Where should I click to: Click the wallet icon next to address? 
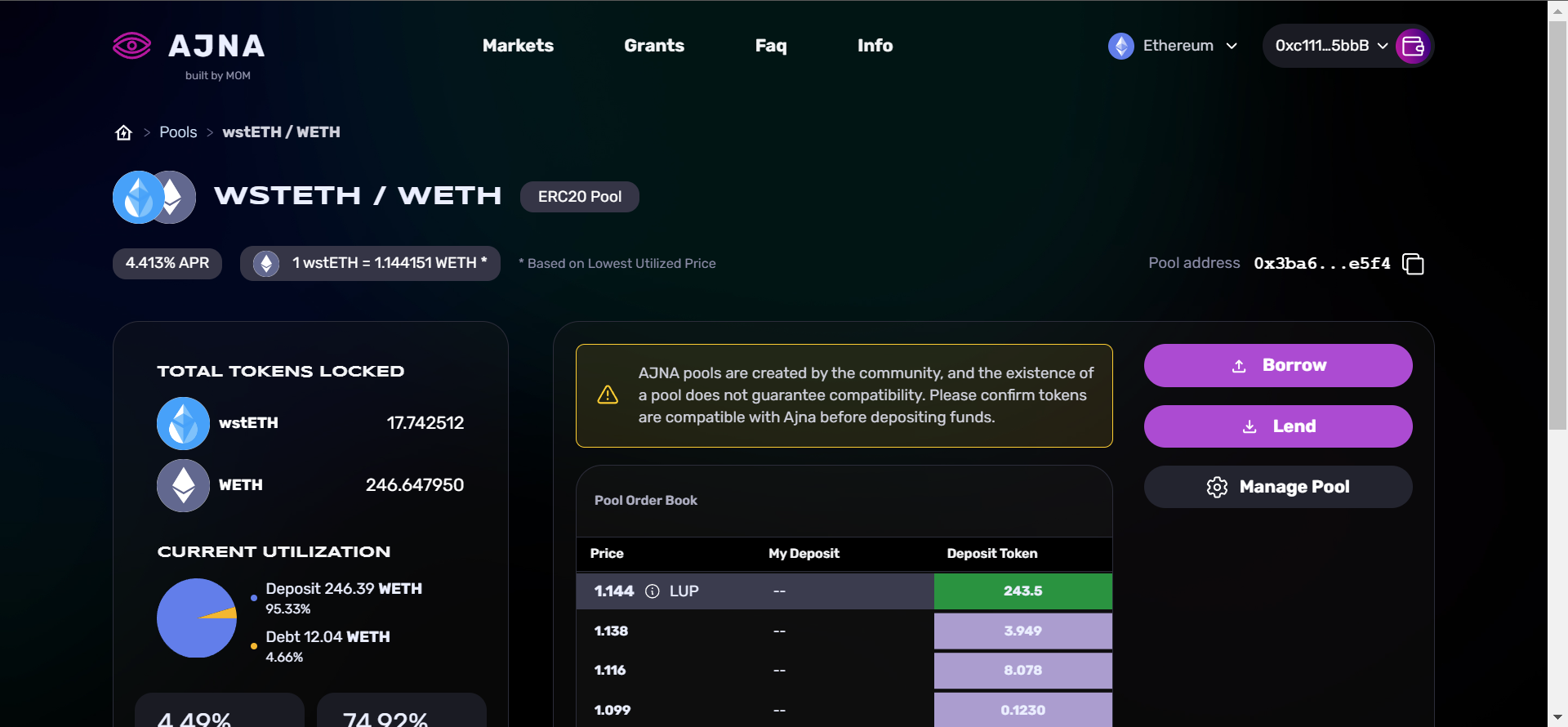click(1413, 46)
